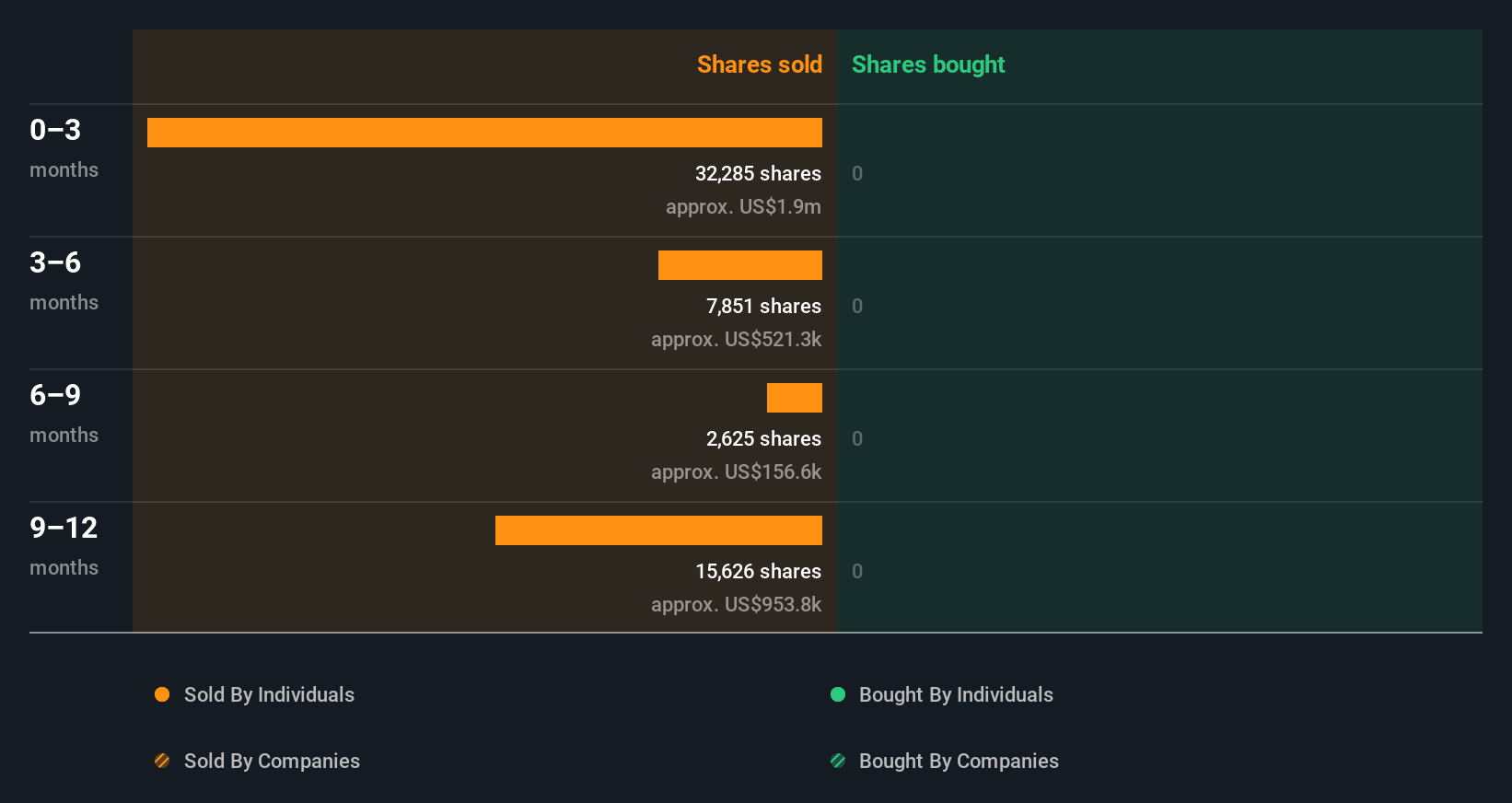Click the Sold By Companies striped icon
This screenshot has height=803, width=1512.
162,761
